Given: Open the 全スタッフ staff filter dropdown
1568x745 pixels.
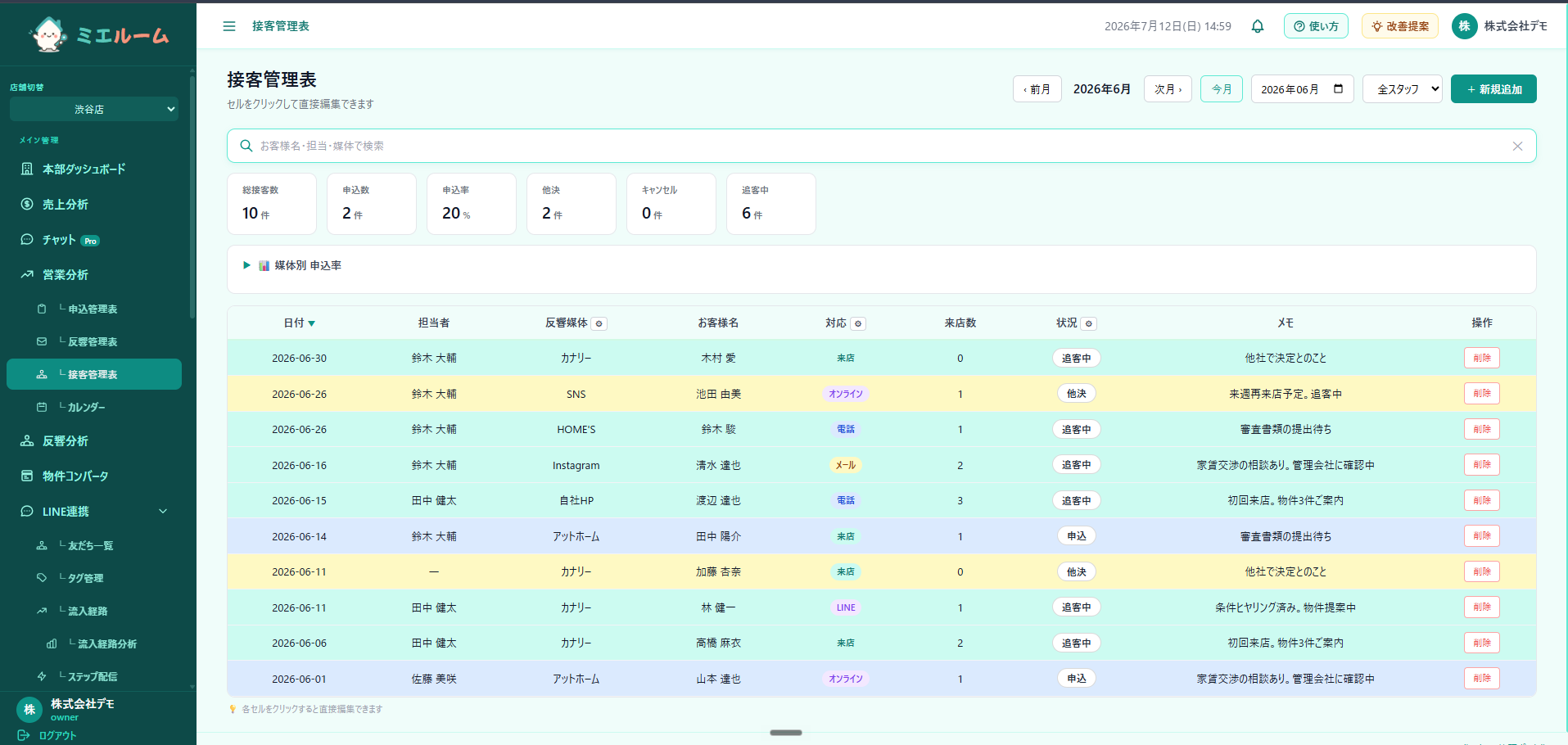Looking at the screenshot, I should 1402,89.
